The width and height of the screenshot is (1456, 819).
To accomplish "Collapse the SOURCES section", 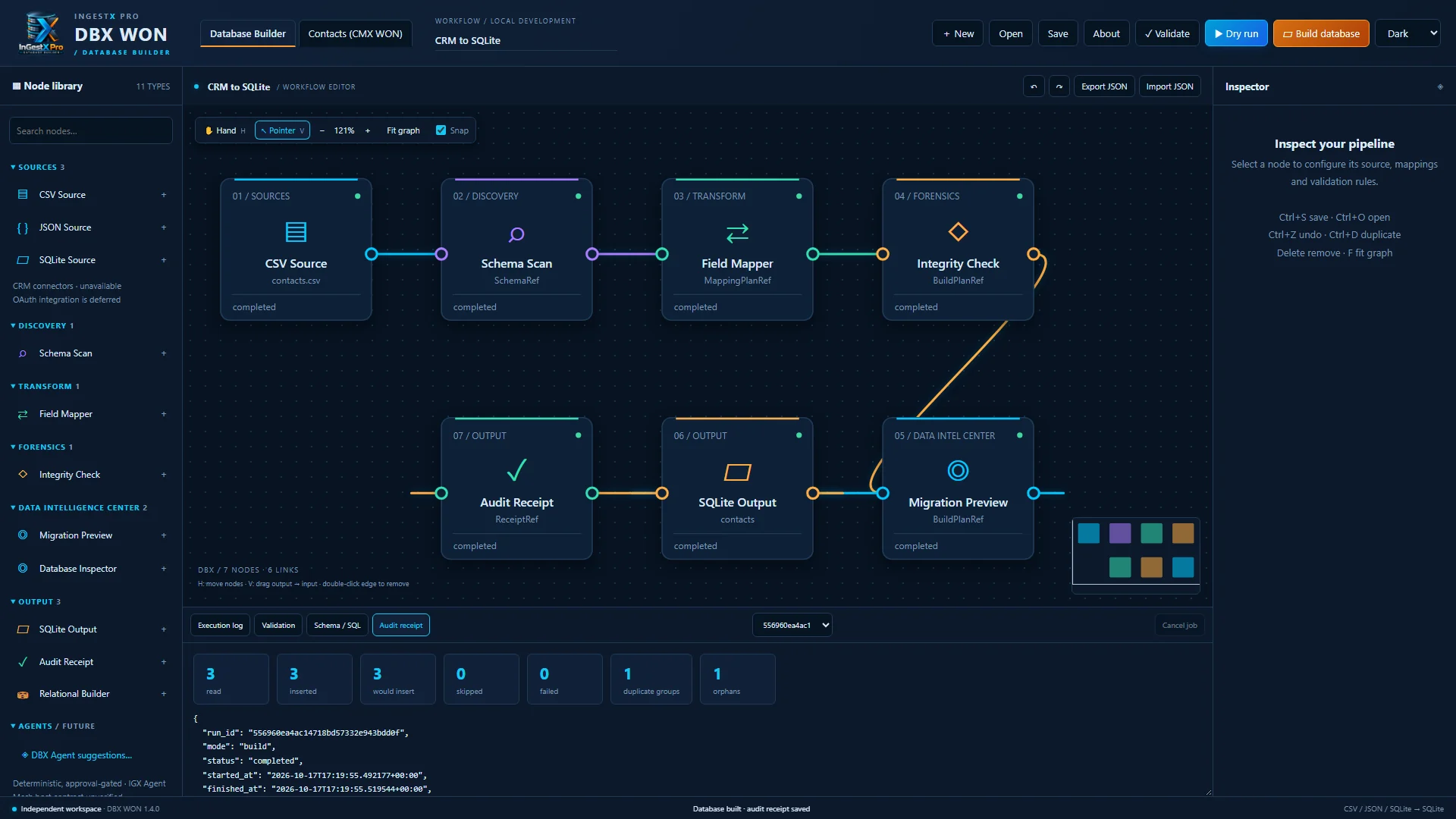I will coord(37,167).
